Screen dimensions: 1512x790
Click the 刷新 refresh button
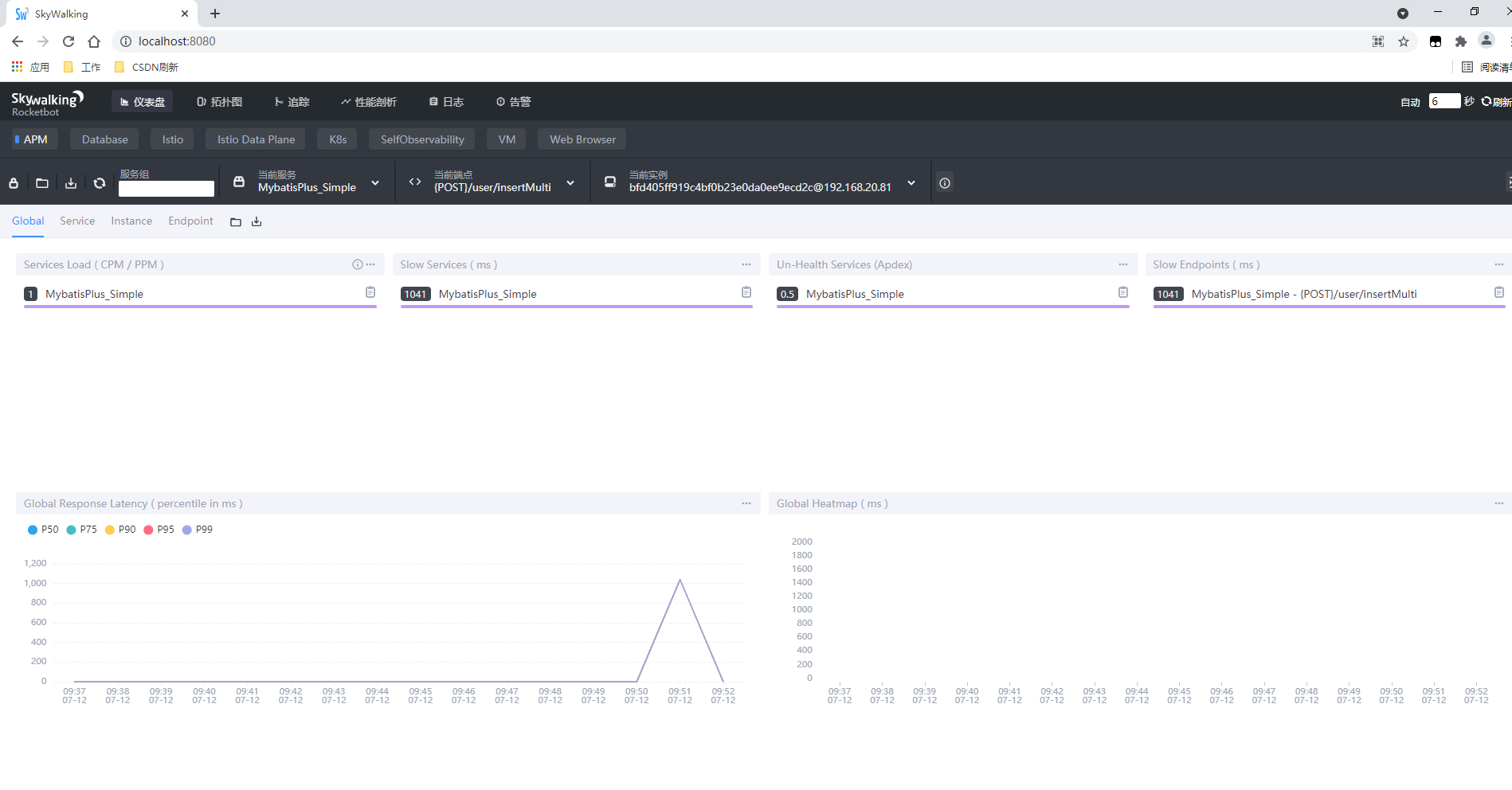[x=1495, y=102]
